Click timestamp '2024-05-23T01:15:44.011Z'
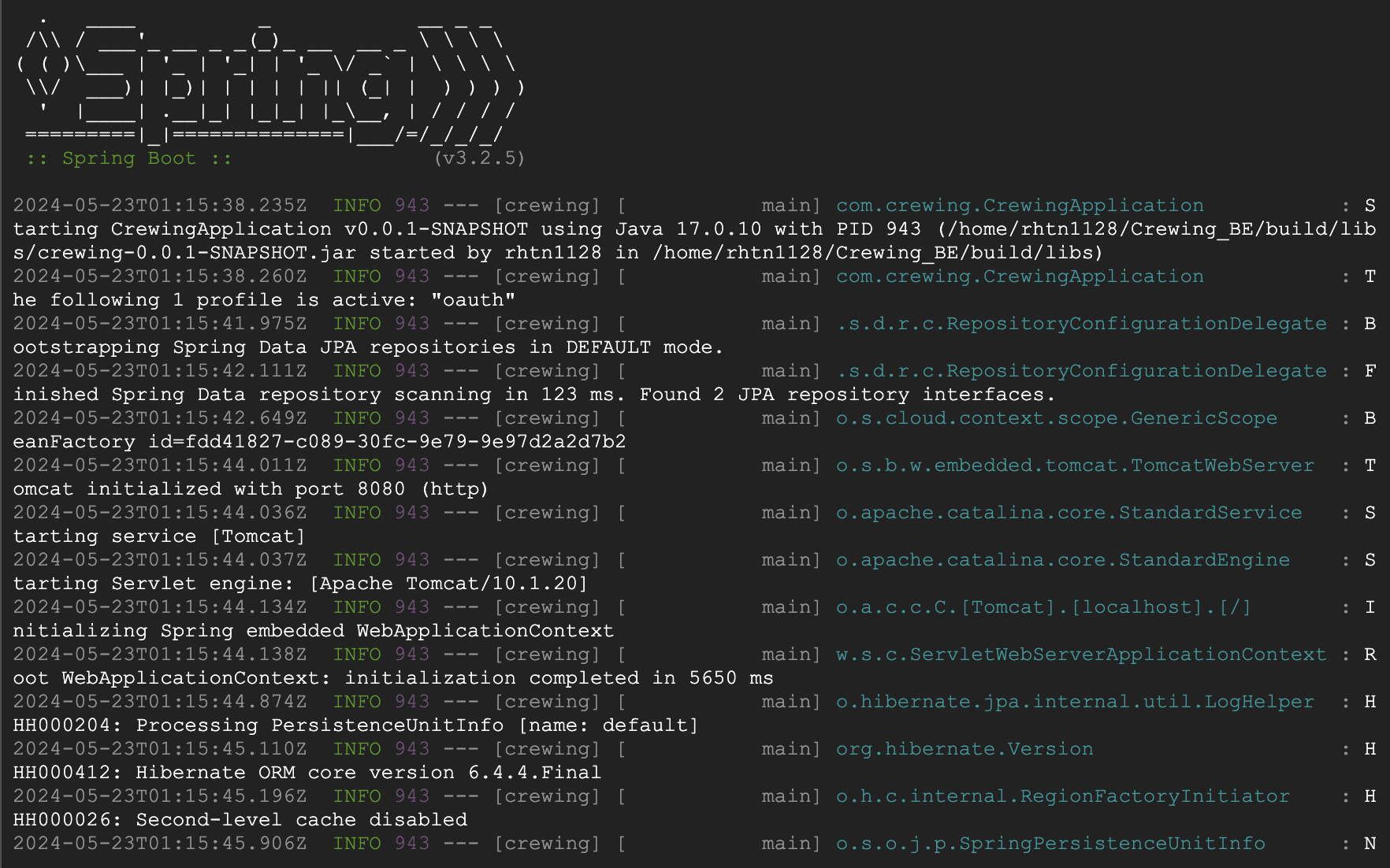Viewport: 1390px width, 868px height. (x=160, y=466)
